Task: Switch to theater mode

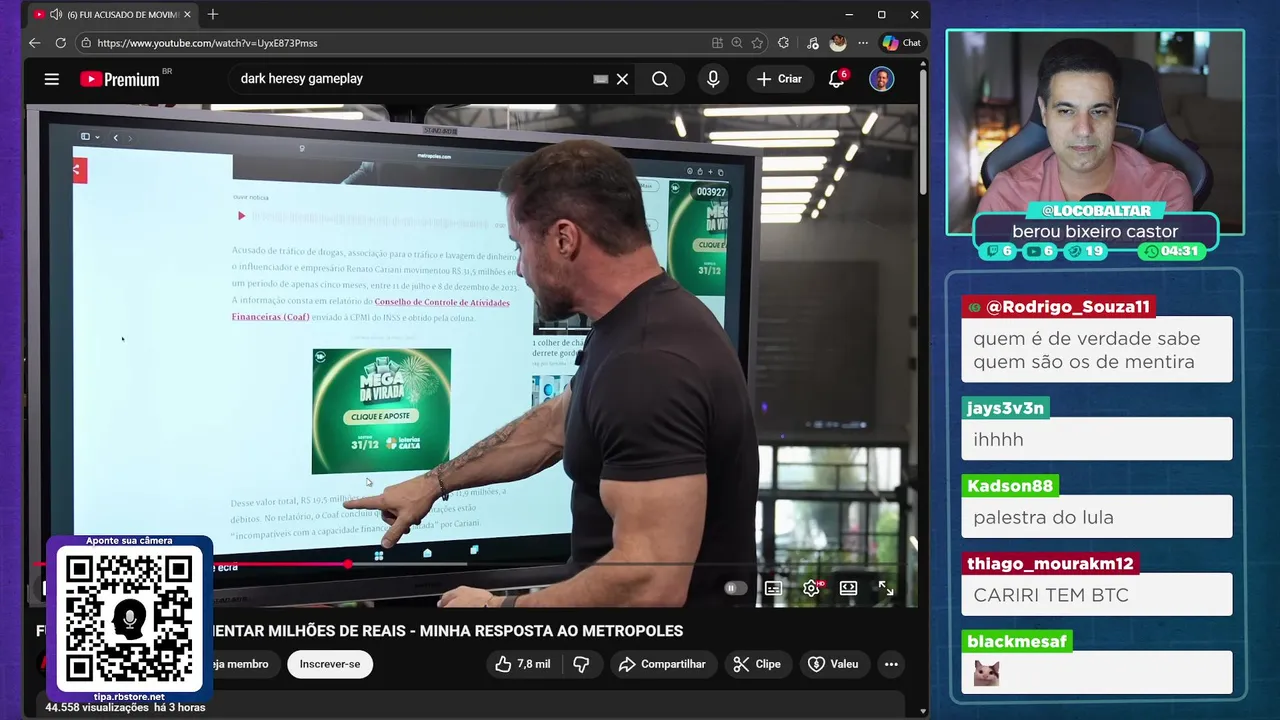Action: click(x=848, y=588)
